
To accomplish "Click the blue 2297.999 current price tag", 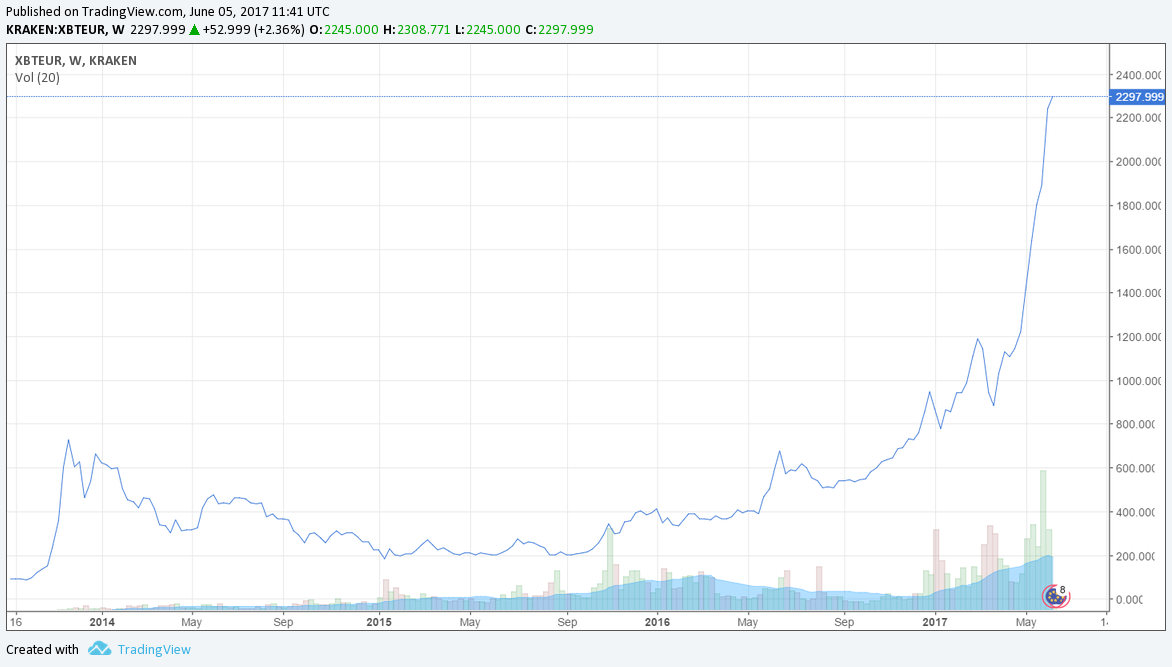I will coord(1138,96).
